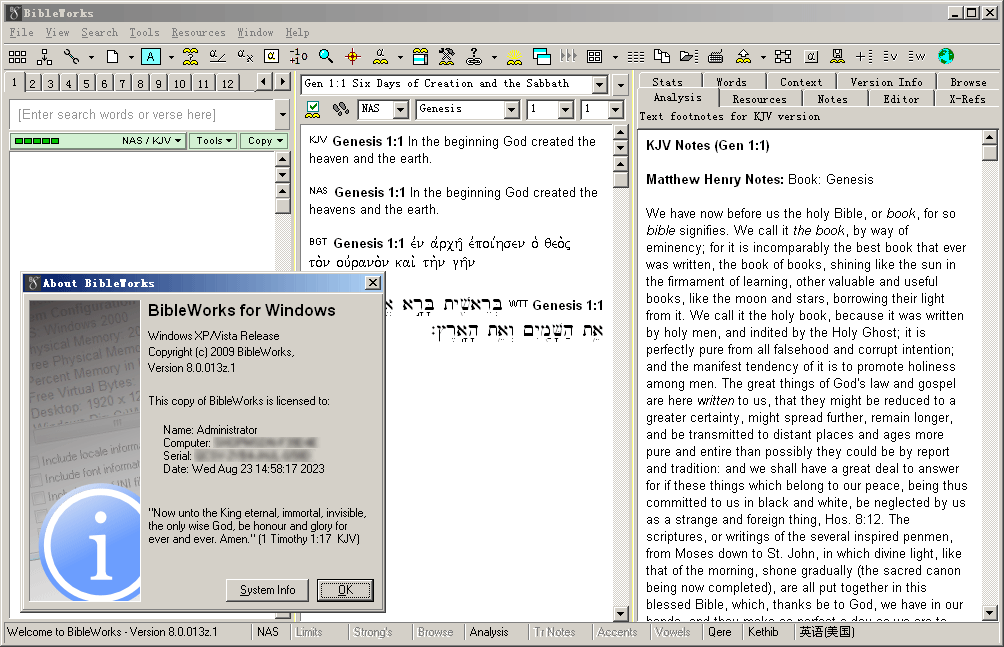The width and height of the screenshot is (1004, 647).
Task: Open the wrench tools icon
Action: (x=71, y=57)
